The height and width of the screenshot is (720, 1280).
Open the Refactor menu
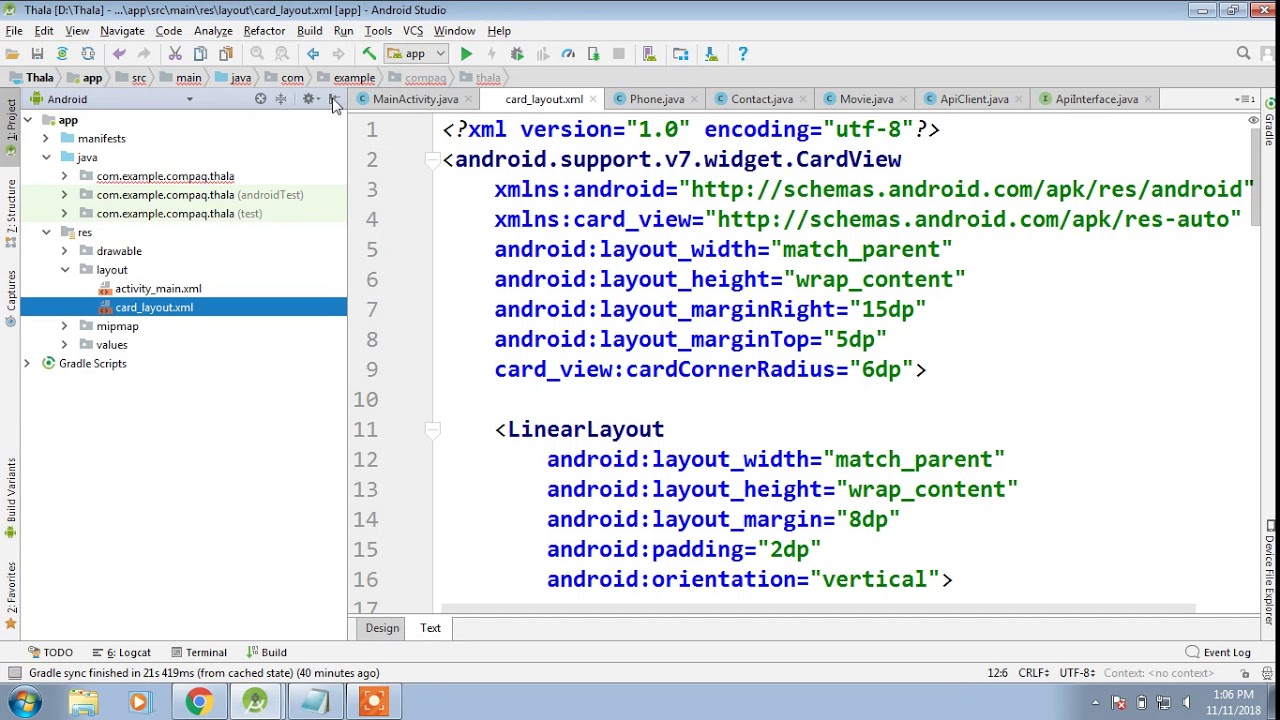264,31
